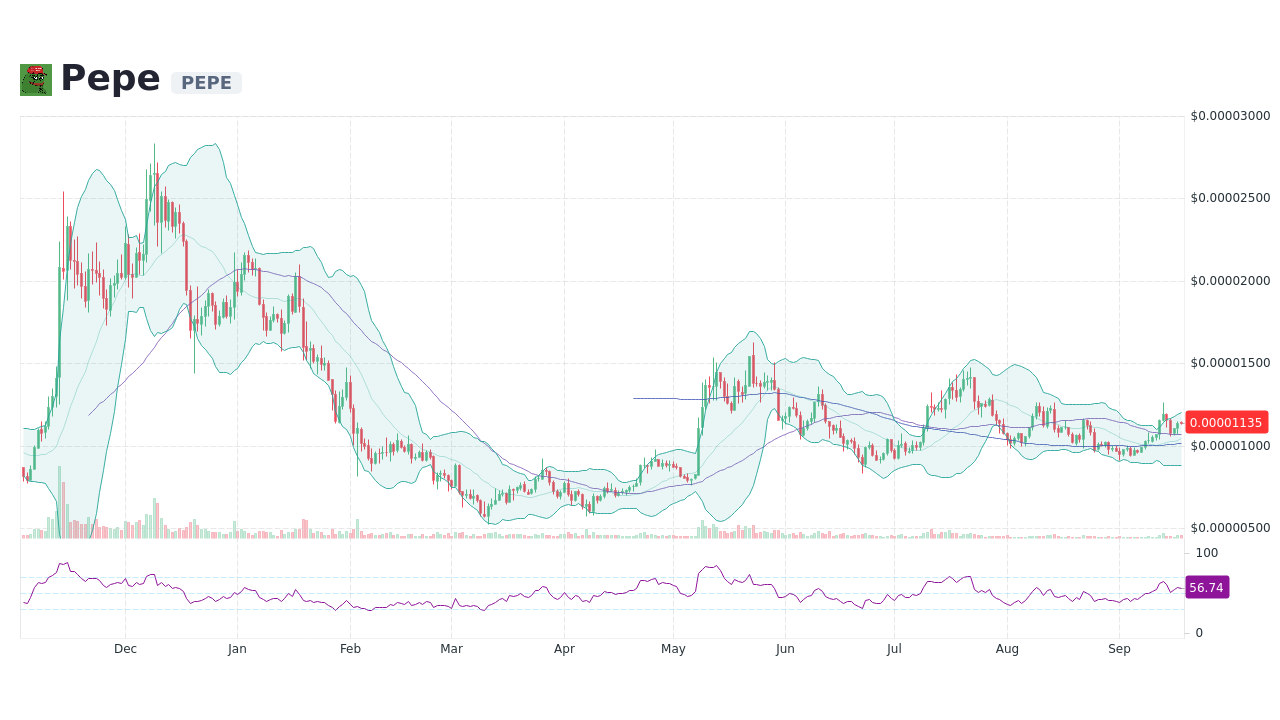Image resolution: width=1280 pixels, height=720 pixels.
Task: Click the red current price label 0.00001135
Action: [1227, 422]
